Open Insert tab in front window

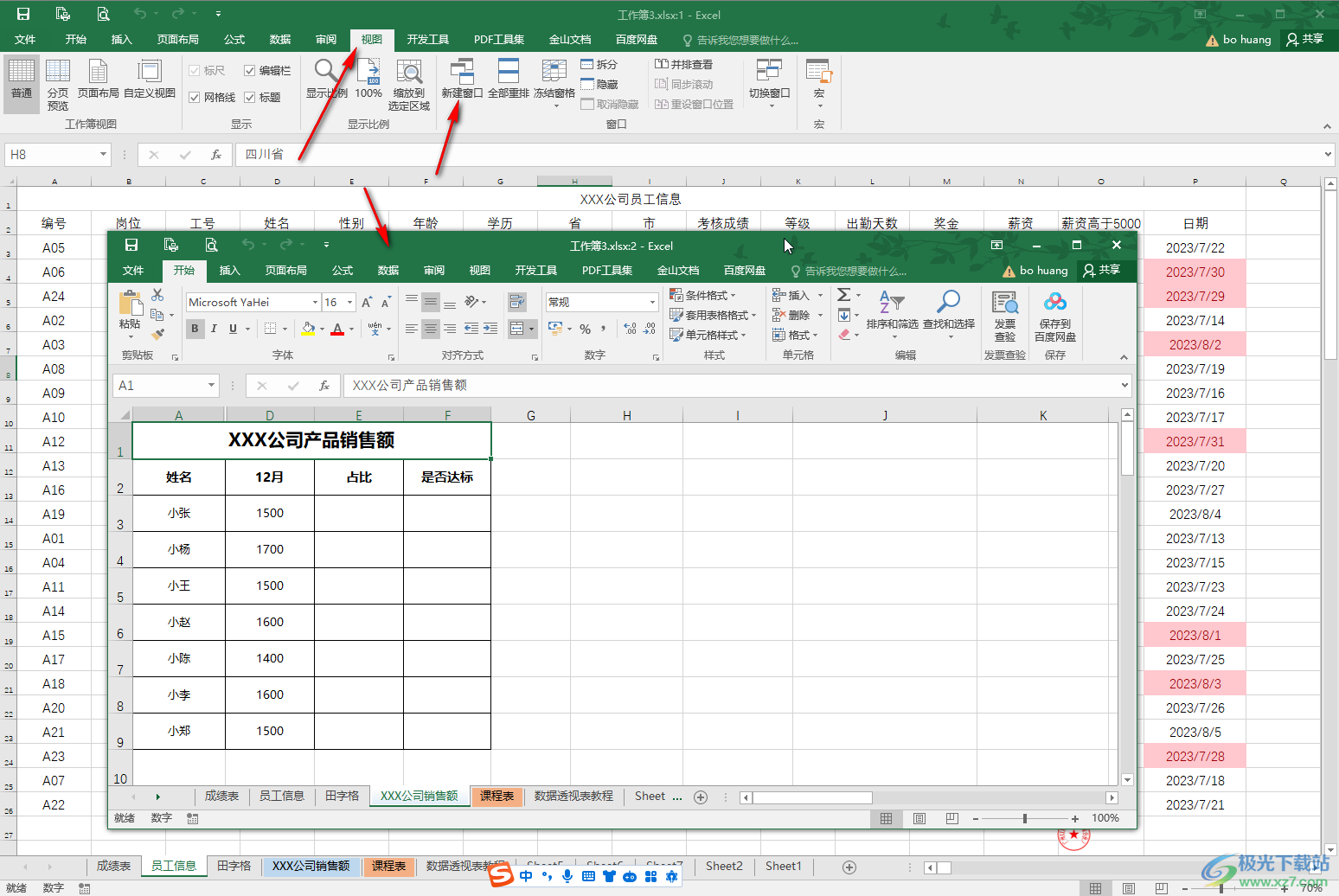click(x=230, y=271)
